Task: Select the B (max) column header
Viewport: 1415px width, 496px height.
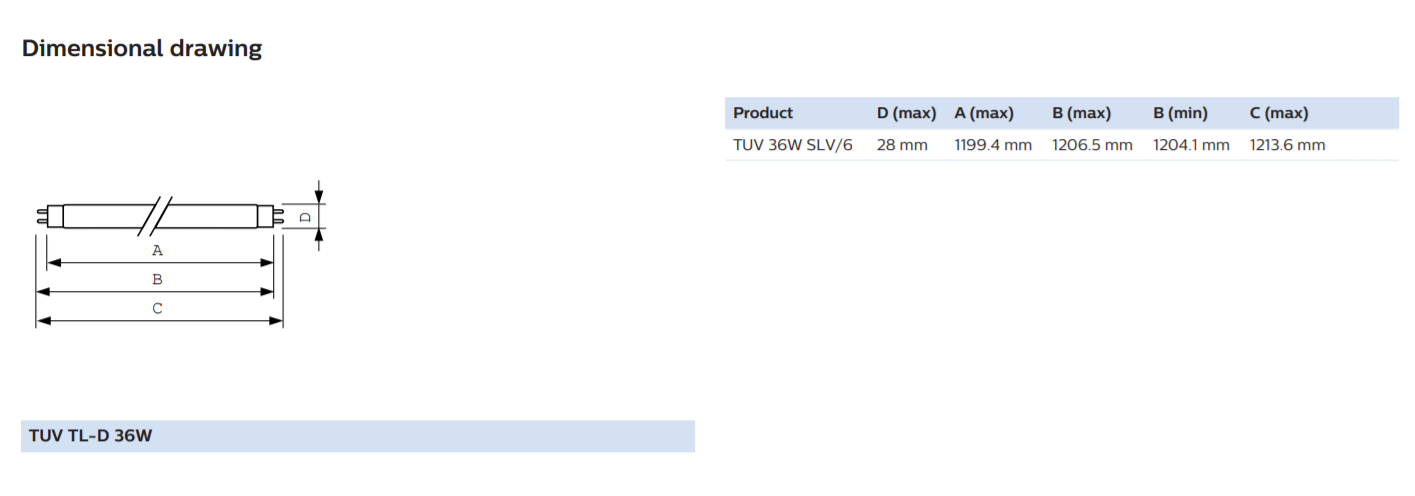Action: (x=1082, y=113)
